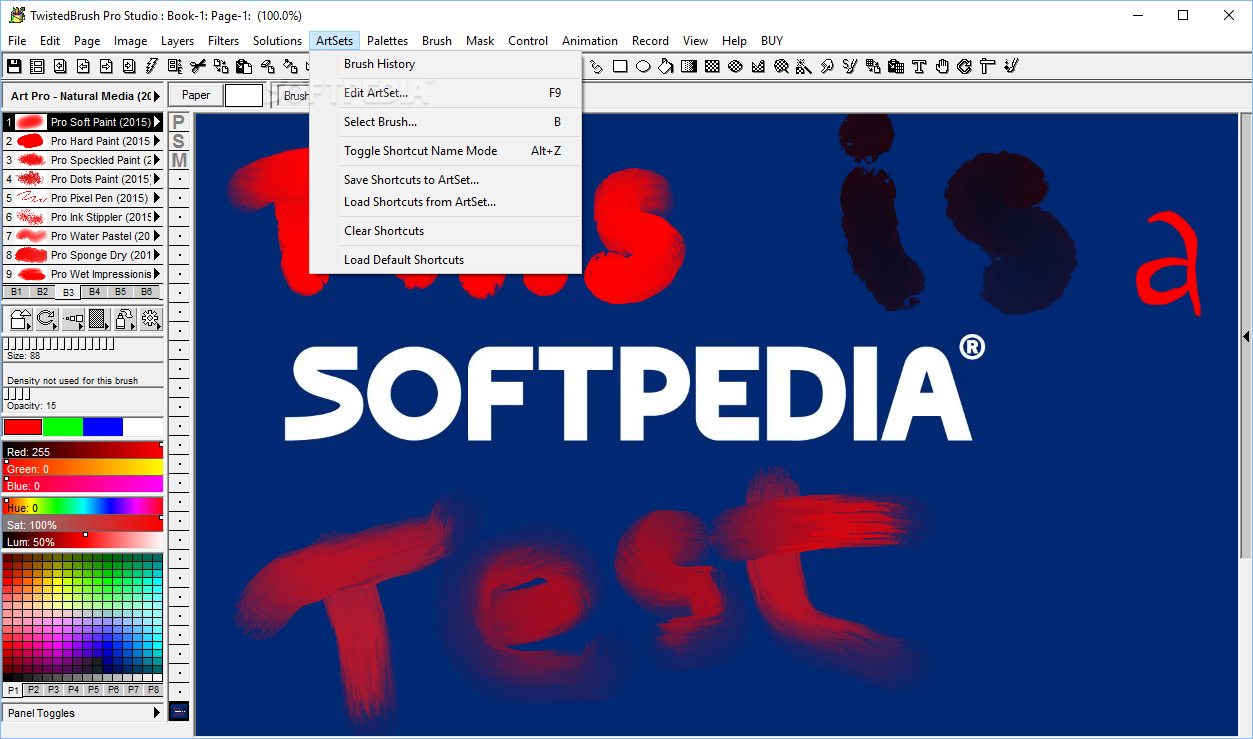Image resolution: width=1253 pixels, height=739 pixels.
Task: Select the gradient fill tool
Action: point(689,66)
